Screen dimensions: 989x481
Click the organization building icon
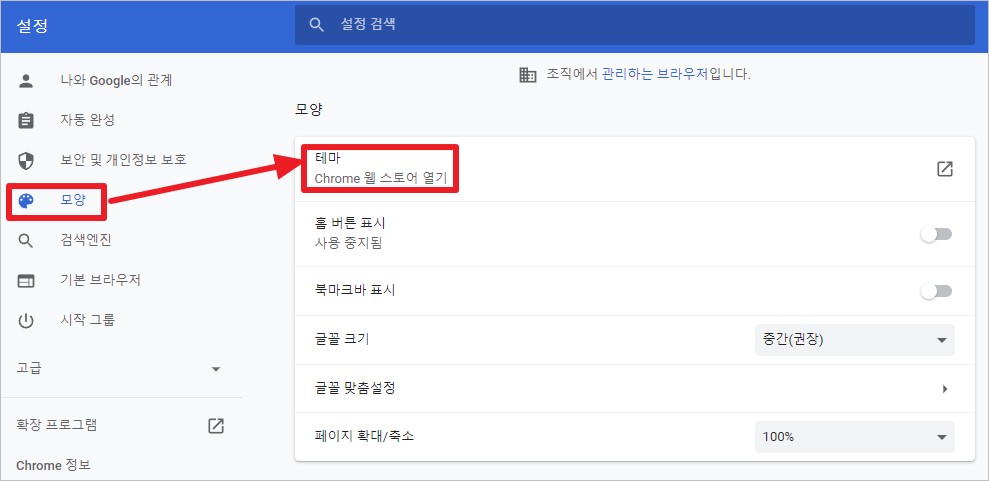(x=527, y=75)
